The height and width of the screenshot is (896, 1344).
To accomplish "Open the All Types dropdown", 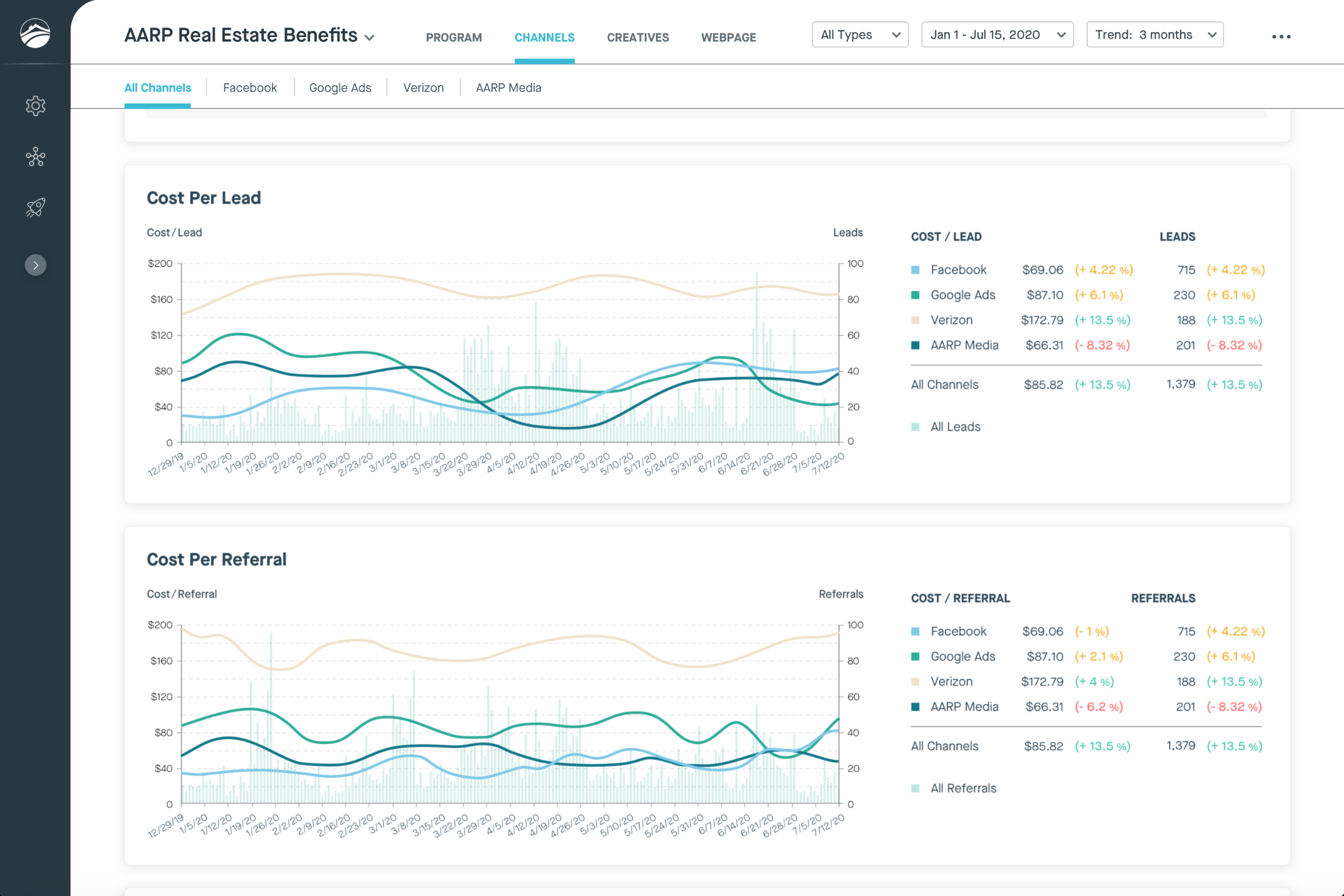I will click(x=859, y=35).
